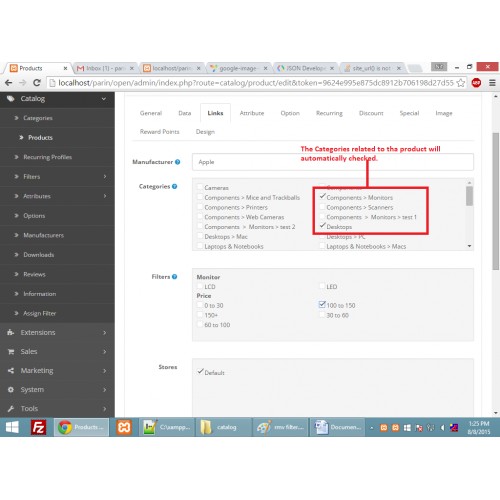Expand the Attributes submenu arrow
Viewport: 500px width, 500px height.
pyautogui.click(x=105, y=196)
